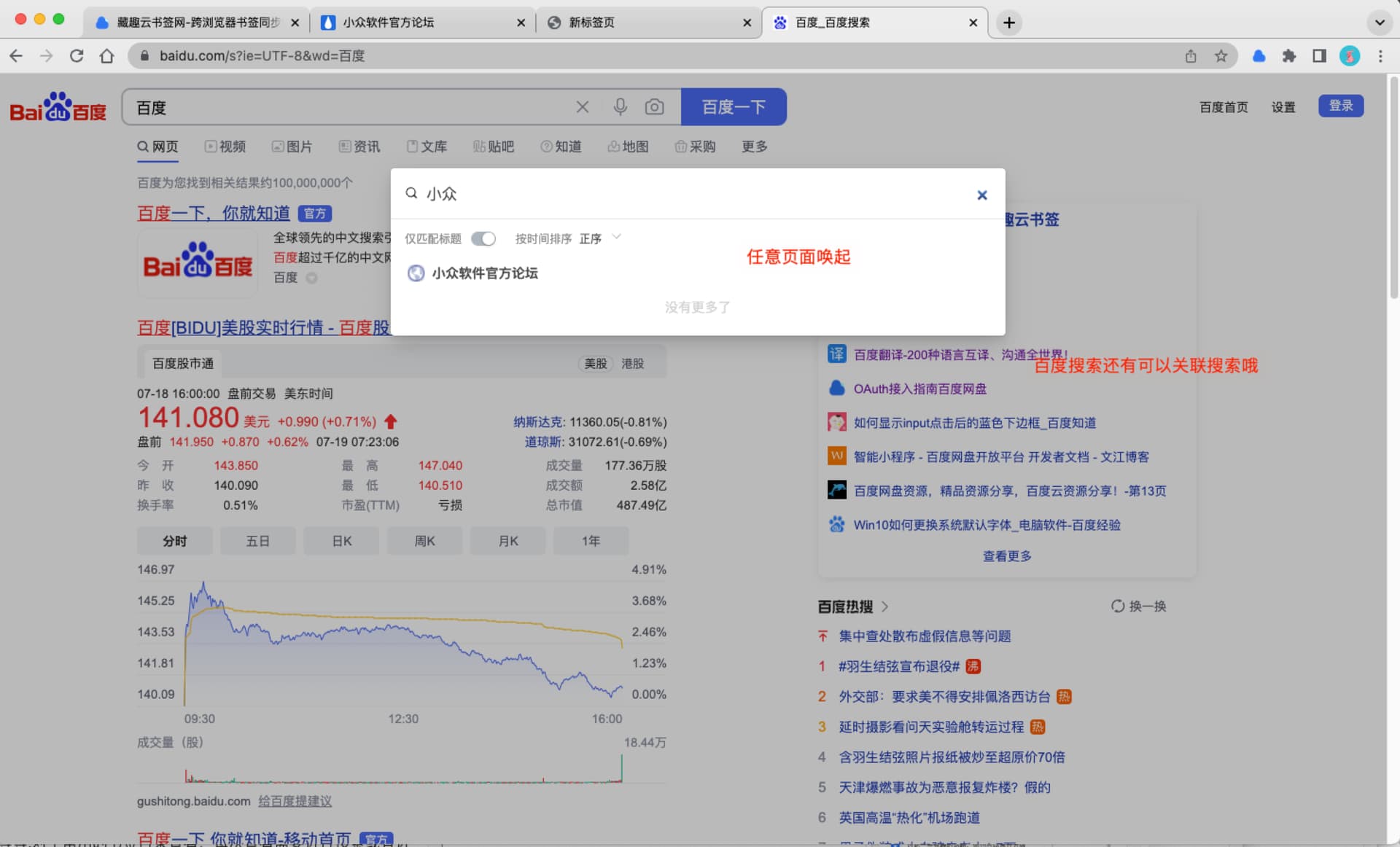
Task: Switch to 港股 market option
Action: [632, 363]
